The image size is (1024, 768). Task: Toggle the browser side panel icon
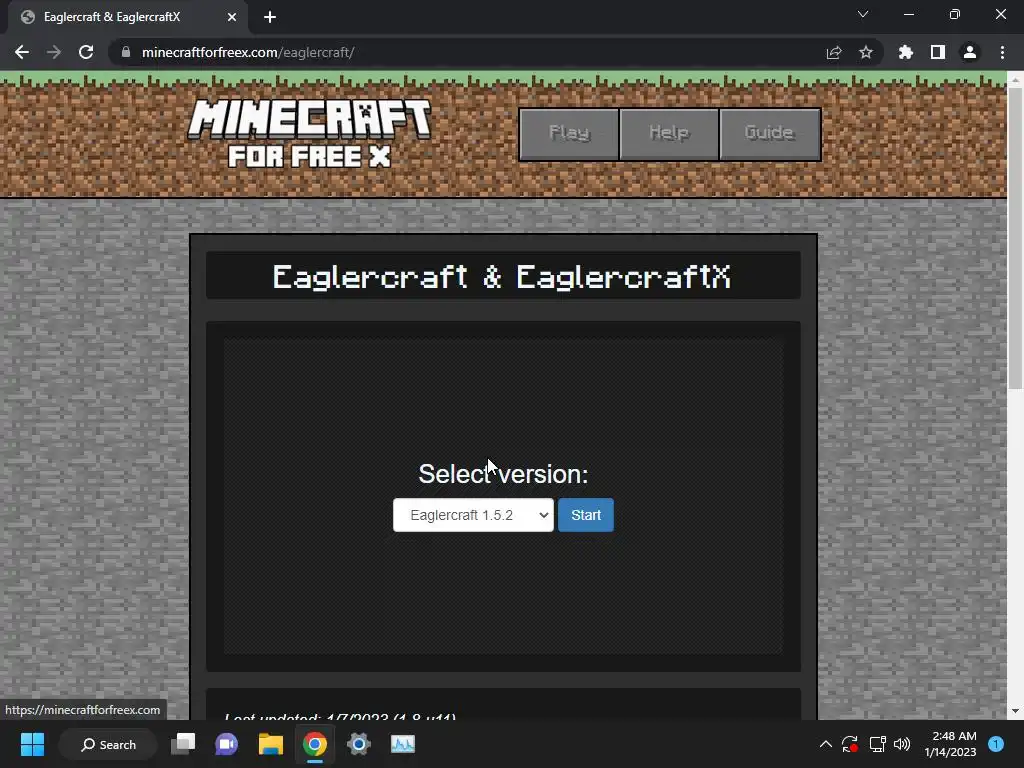pyautogui.click(x=938, y=52)
